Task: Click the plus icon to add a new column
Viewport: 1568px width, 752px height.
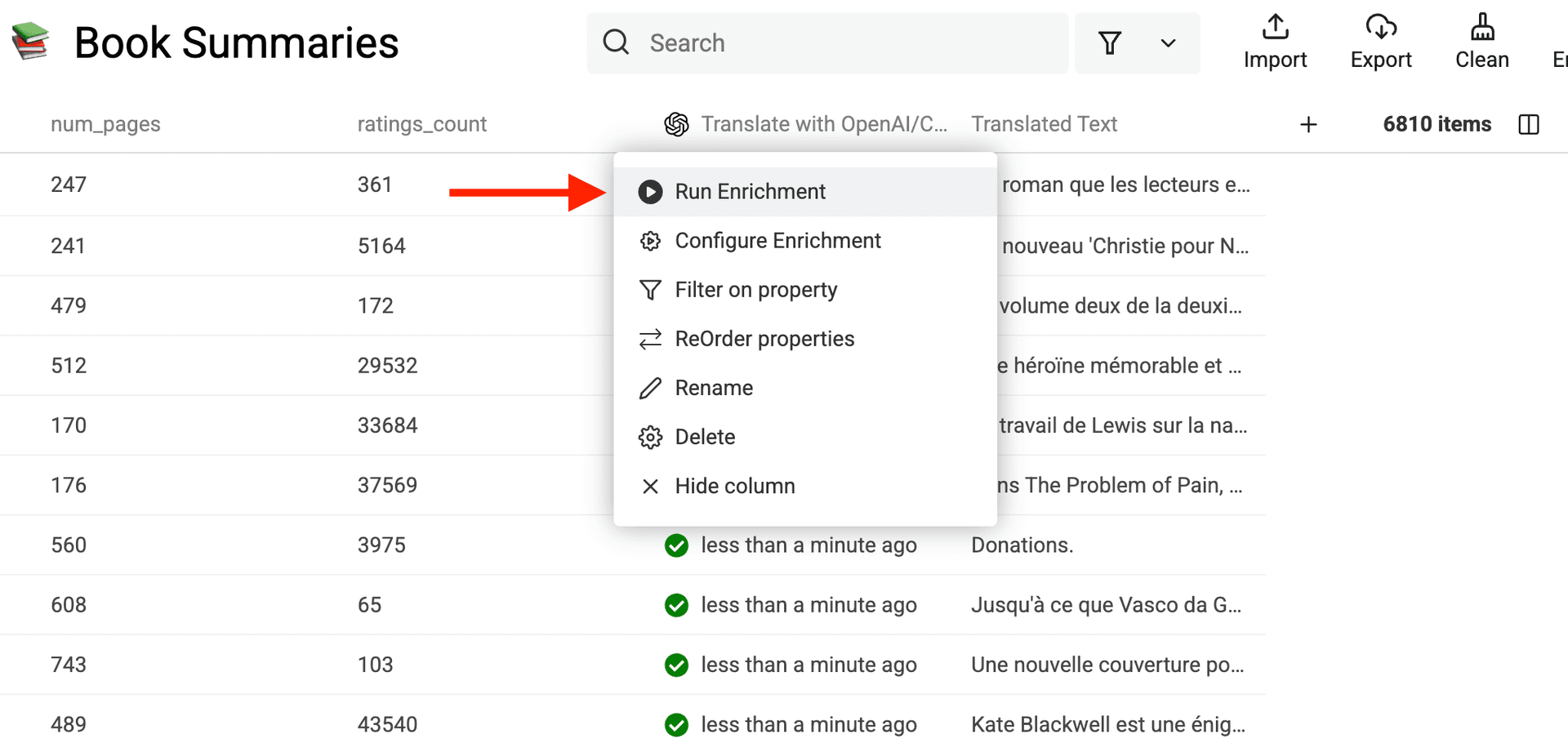Action: click(x=1308, y=124)
